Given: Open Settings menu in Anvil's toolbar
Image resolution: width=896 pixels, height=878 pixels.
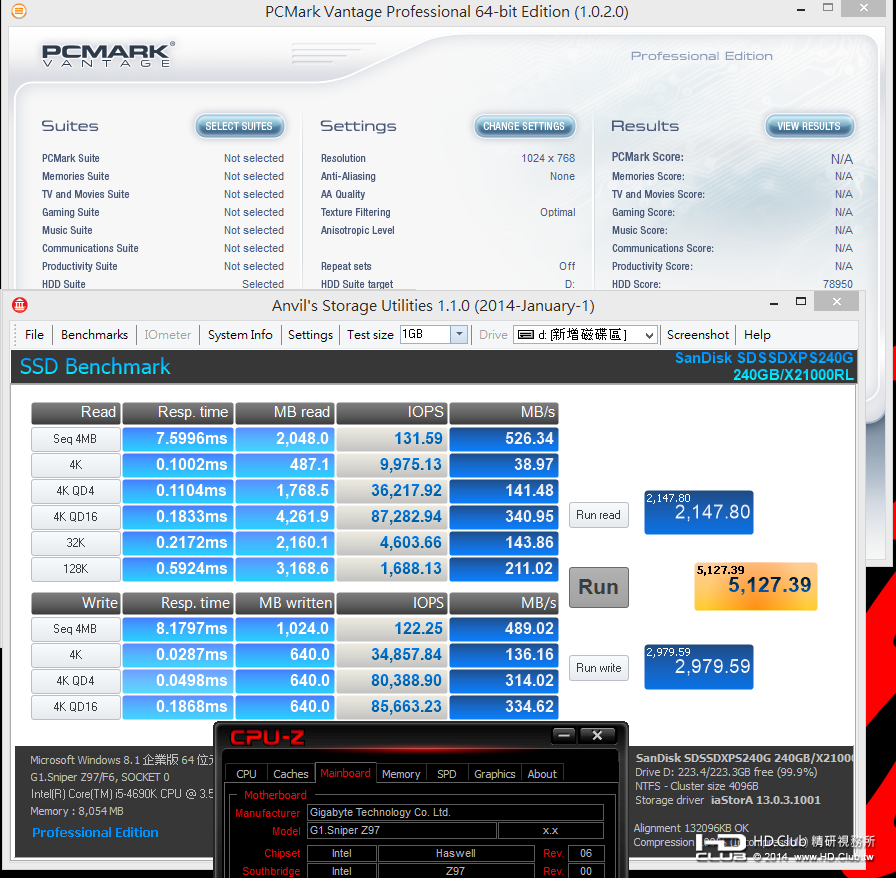Looking at the screenshot, I should pos(310,335).
